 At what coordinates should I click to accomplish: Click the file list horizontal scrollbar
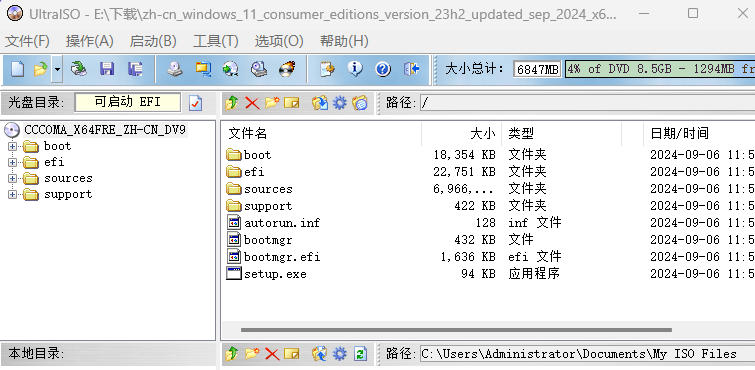coord(456,330)
